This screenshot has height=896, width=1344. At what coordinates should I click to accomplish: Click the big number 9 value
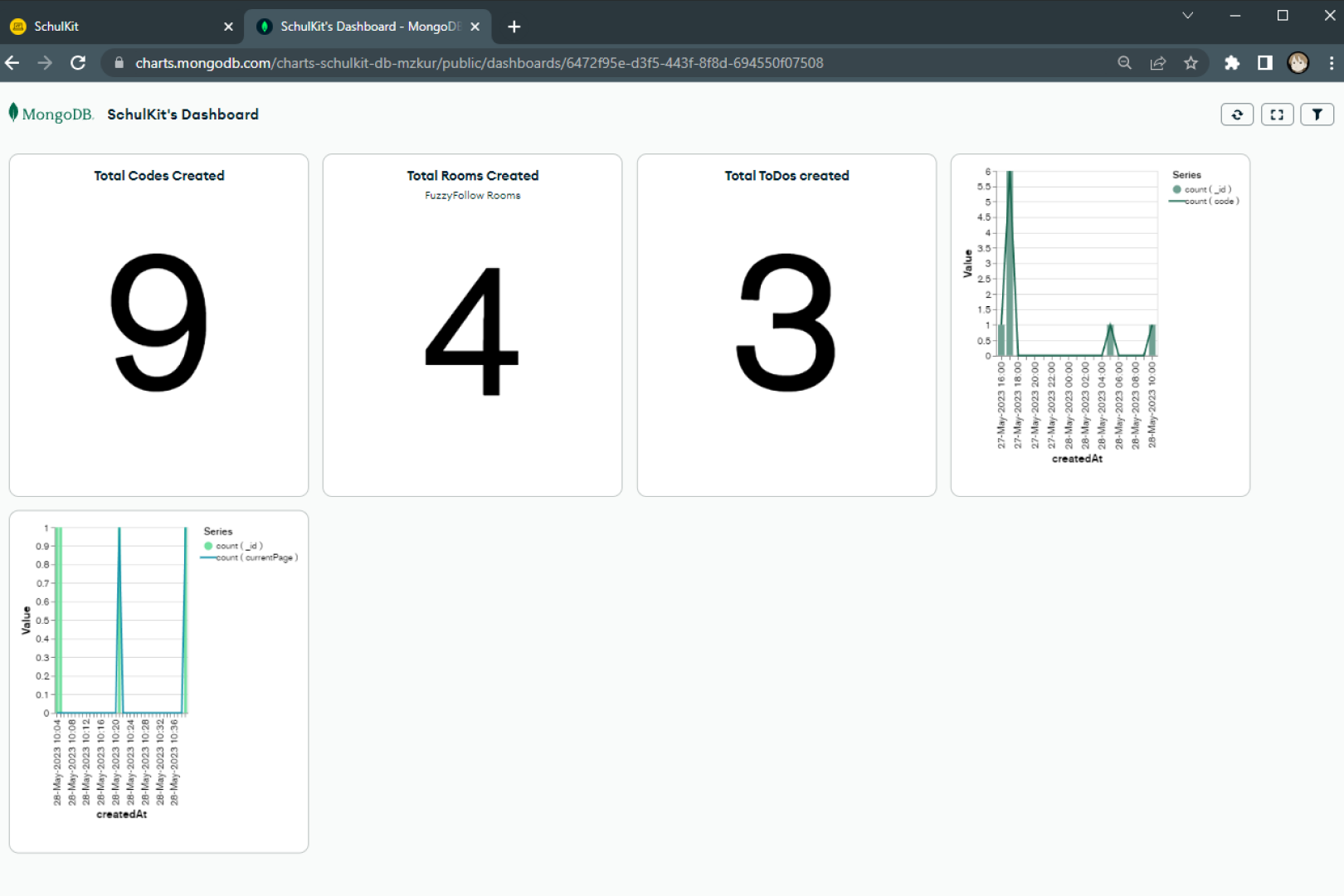(159, 322)
